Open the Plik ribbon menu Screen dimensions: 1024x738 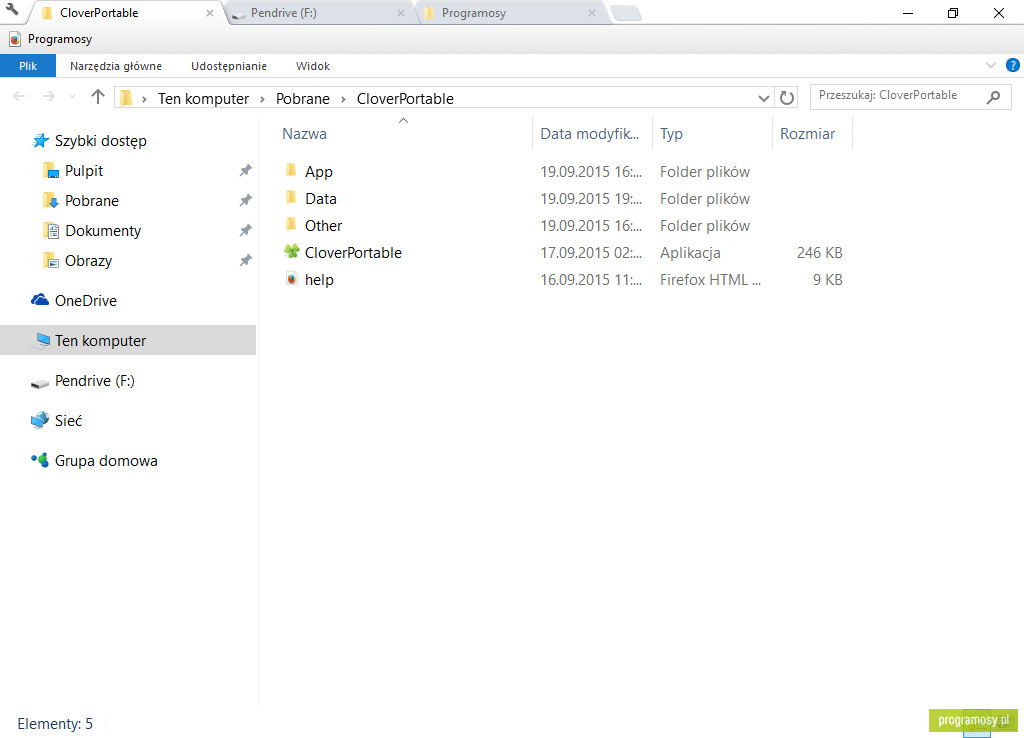(28, 66)
